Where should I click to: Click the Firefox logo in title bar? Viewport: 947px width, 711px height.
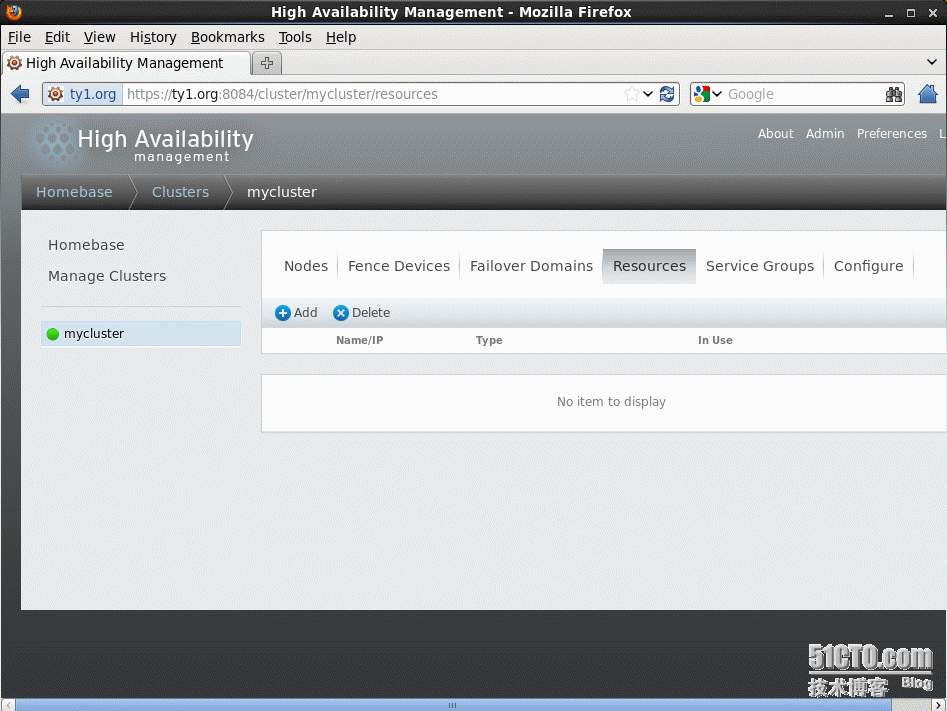[x=13, y=11]
